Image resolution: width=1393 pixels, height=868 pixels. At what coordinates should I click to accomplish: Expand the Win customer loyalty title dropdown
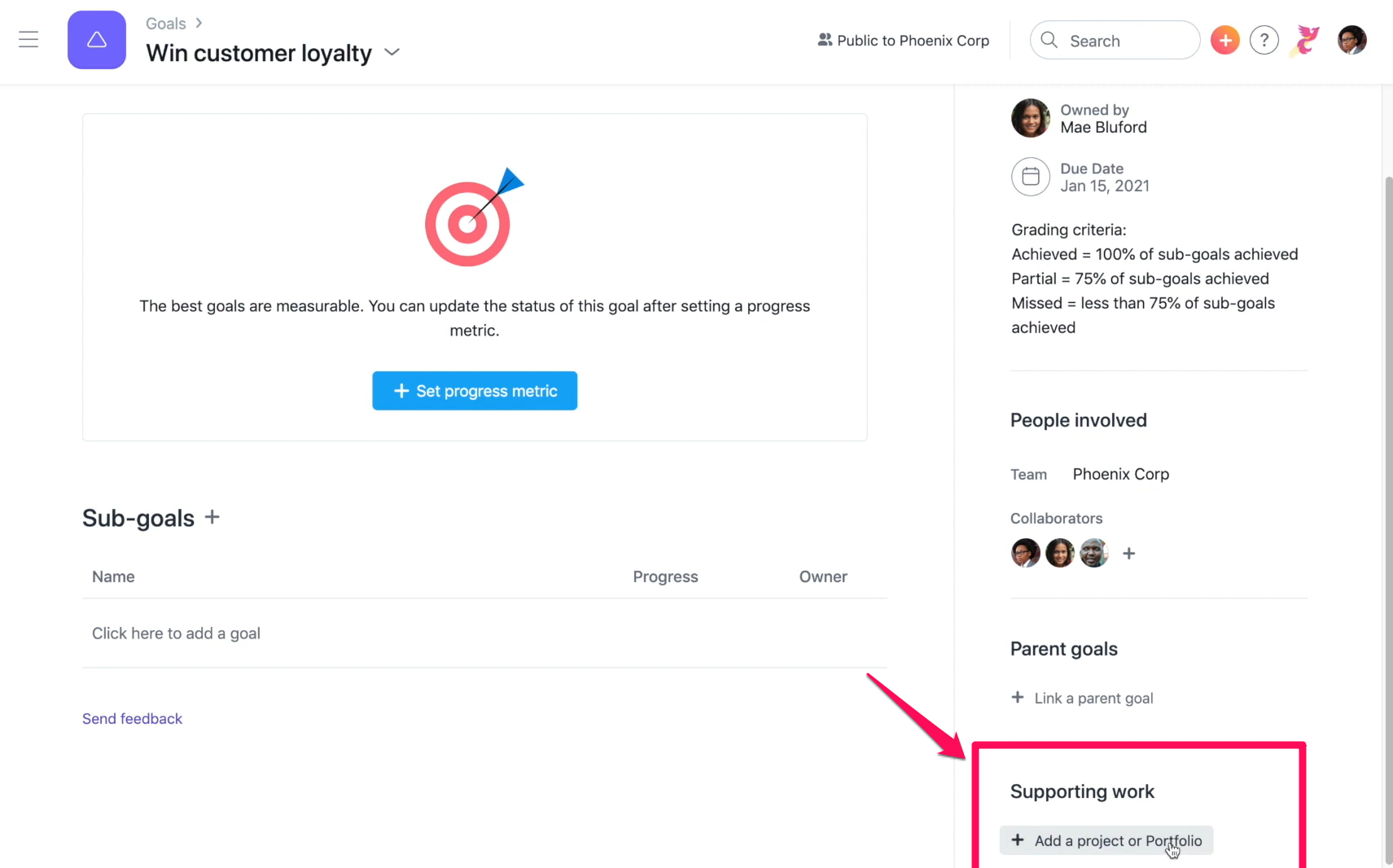pyautogui.click(x=392, y=52)
